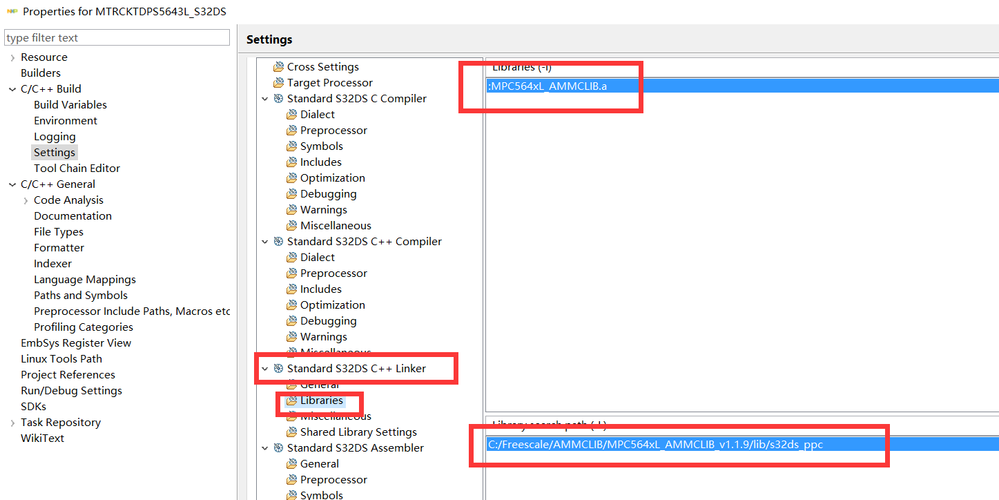
Task: Click Includes icon under S32DS C Compiler
Action: (x=291, y=162)
